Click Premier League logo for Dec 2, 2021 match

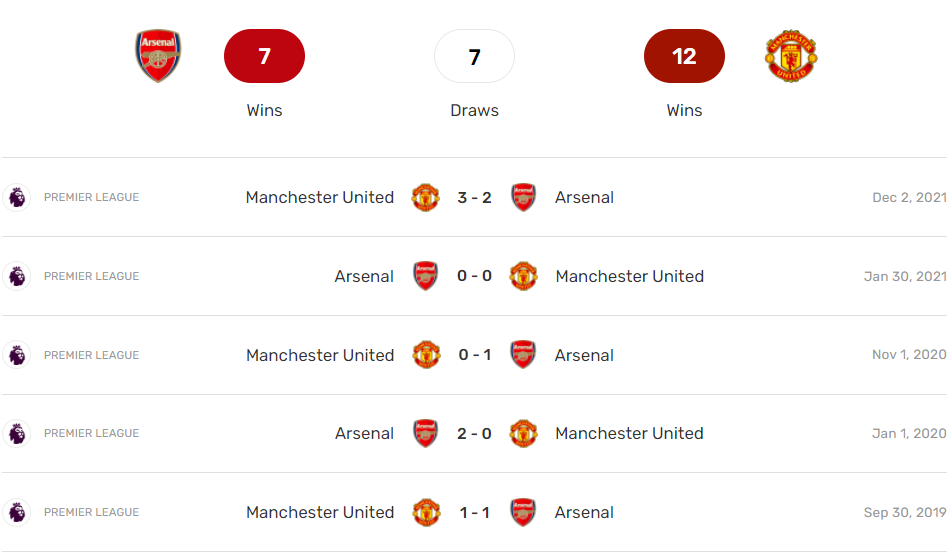(17, 197)
